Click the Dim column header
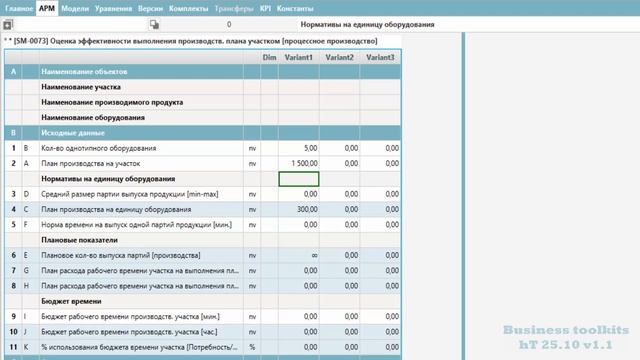The height and width of the screenshot is (360, 640). pyautogui.click(x=269, y=58)
